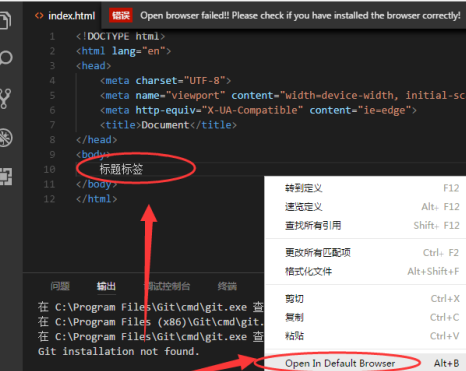Select the index.html editor tab

coord(65,16)
